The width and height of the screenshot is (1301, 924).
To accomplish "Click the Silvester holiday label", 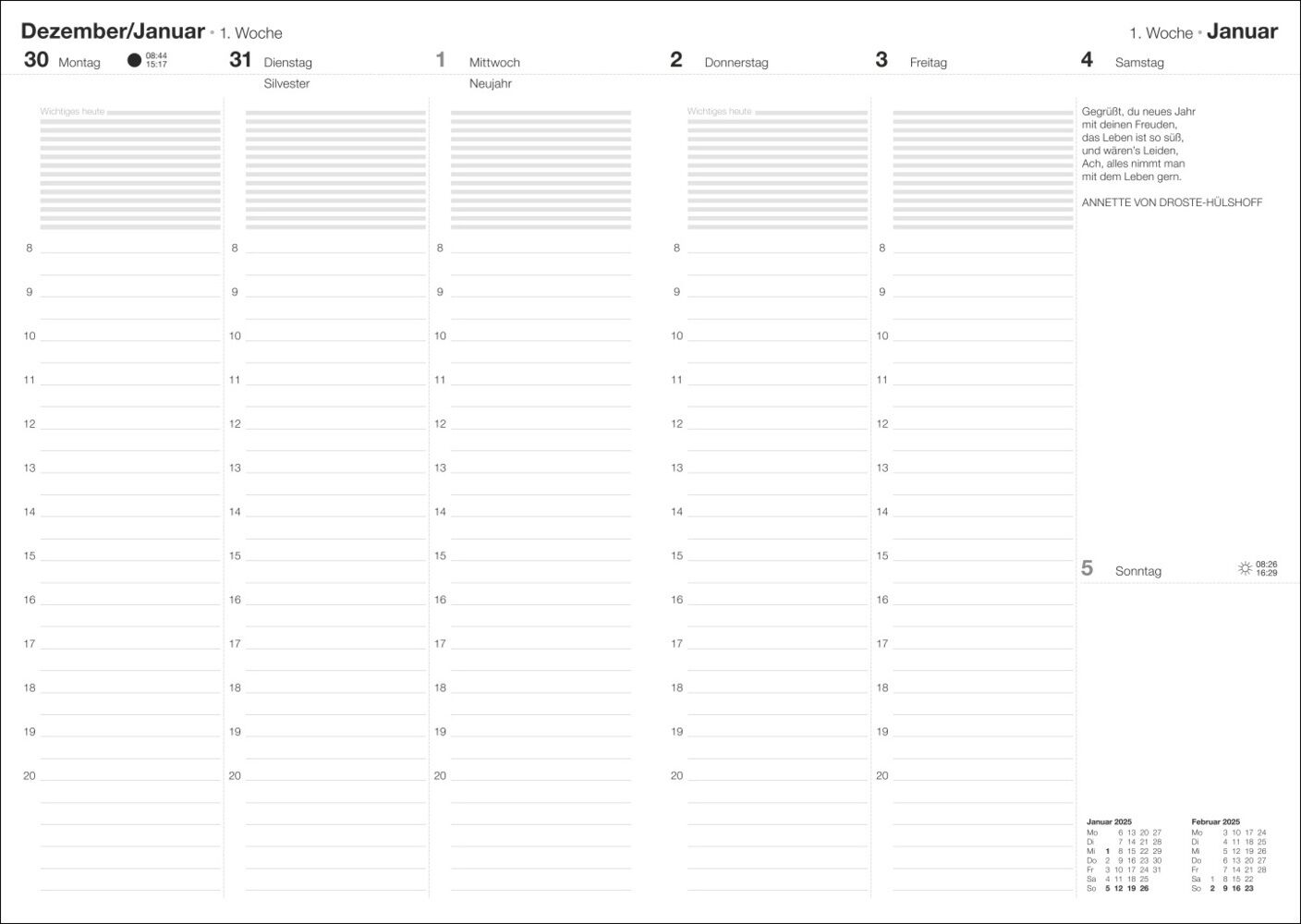I will pyautogui.click(x=286, y=83).
